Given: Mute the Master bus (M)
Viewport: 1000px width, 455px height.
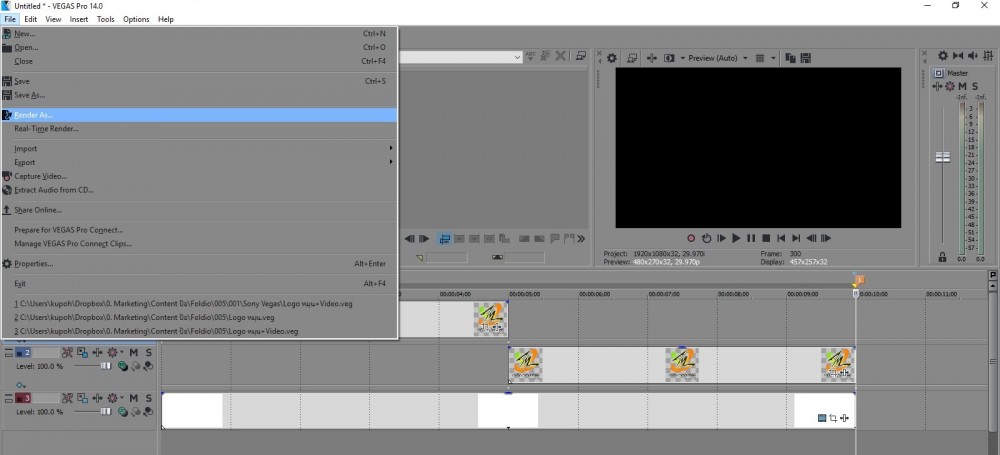Looking at the screenshot, I should (962, 86).
